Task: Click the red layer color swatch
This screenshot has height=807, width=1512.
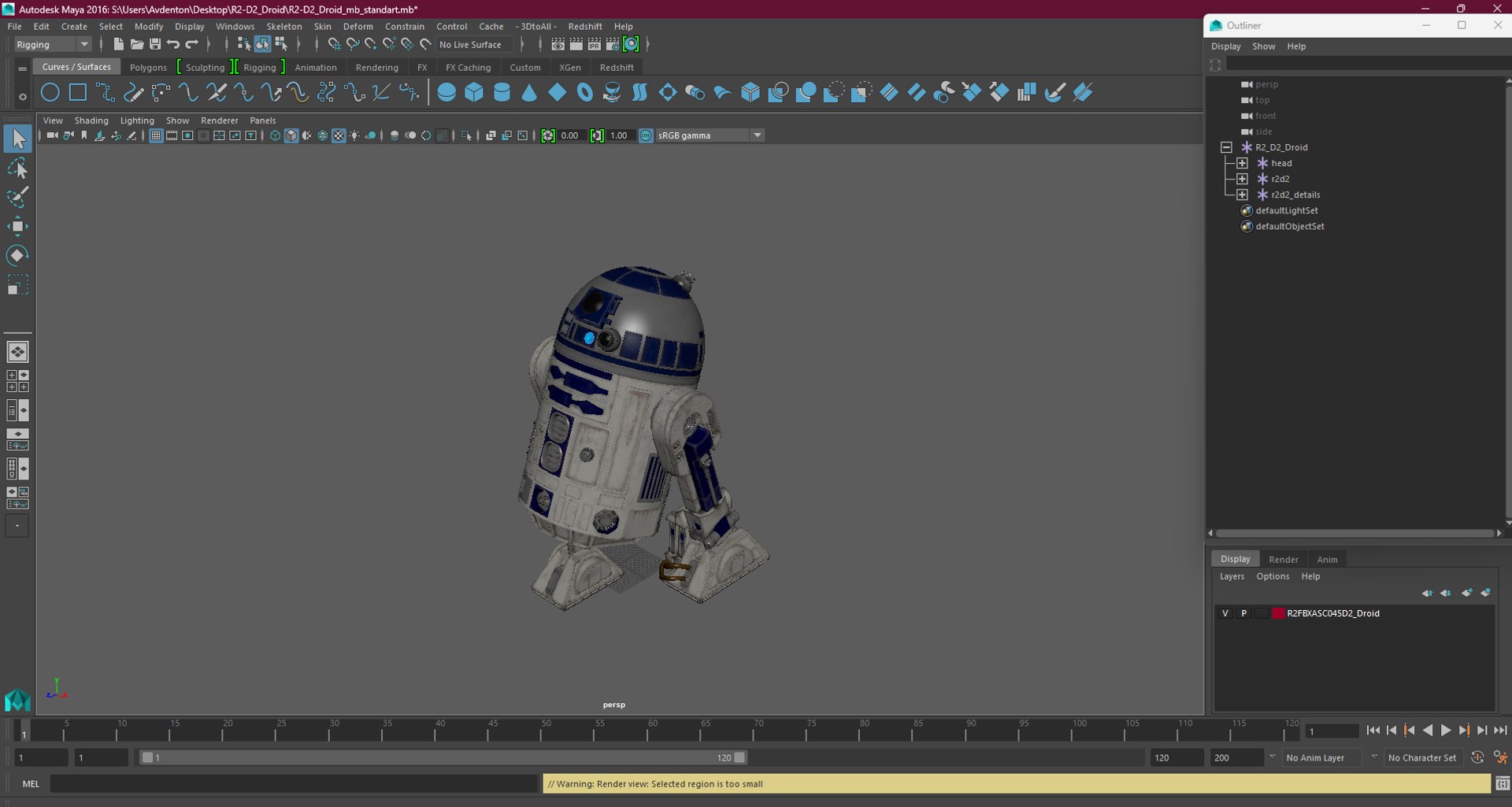Action: click(x=1278, y=613)
